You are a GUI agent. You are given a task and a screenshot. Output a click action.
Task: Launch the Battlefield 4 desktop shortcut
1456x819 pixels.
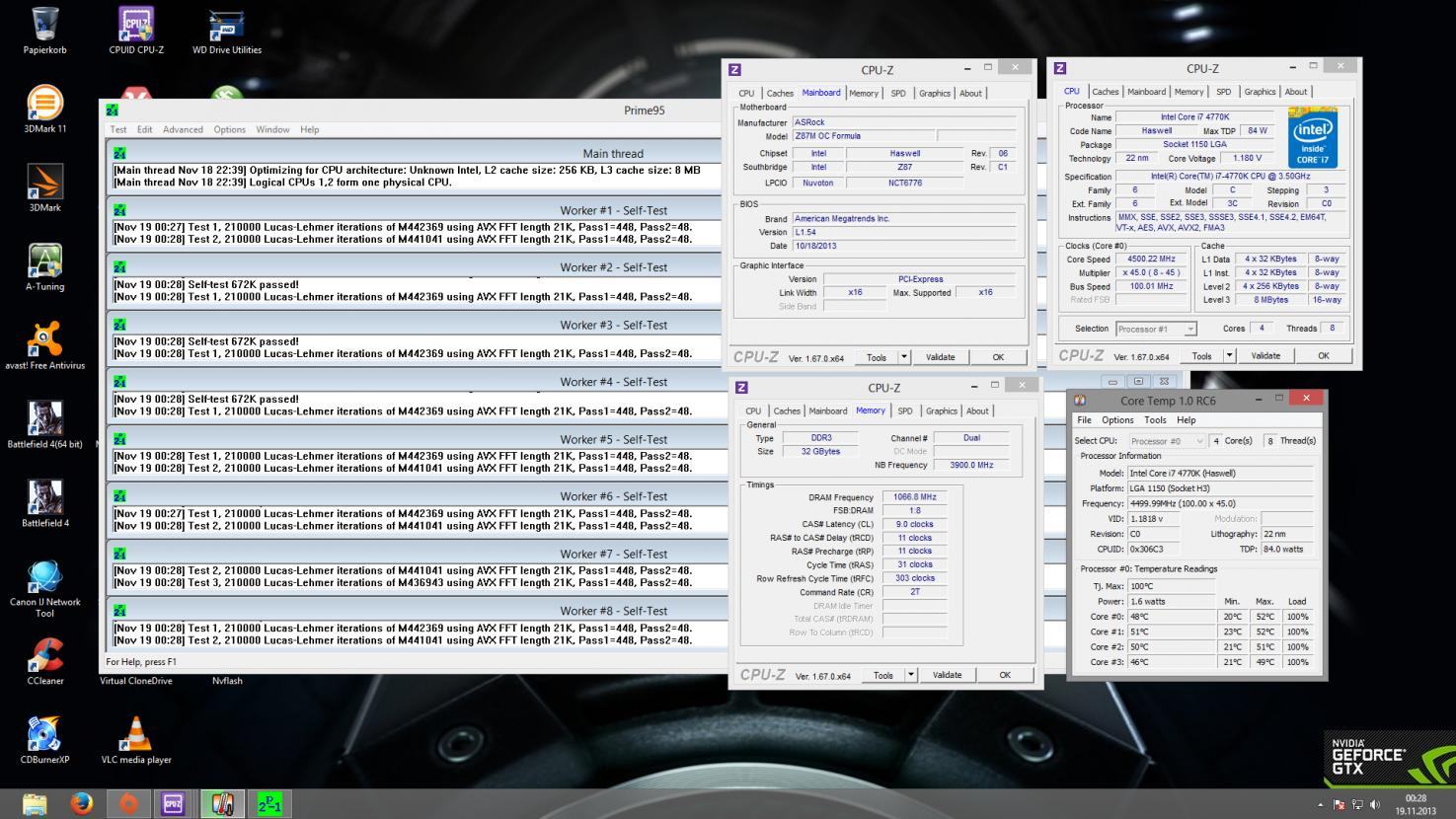[x=44, y=503]
